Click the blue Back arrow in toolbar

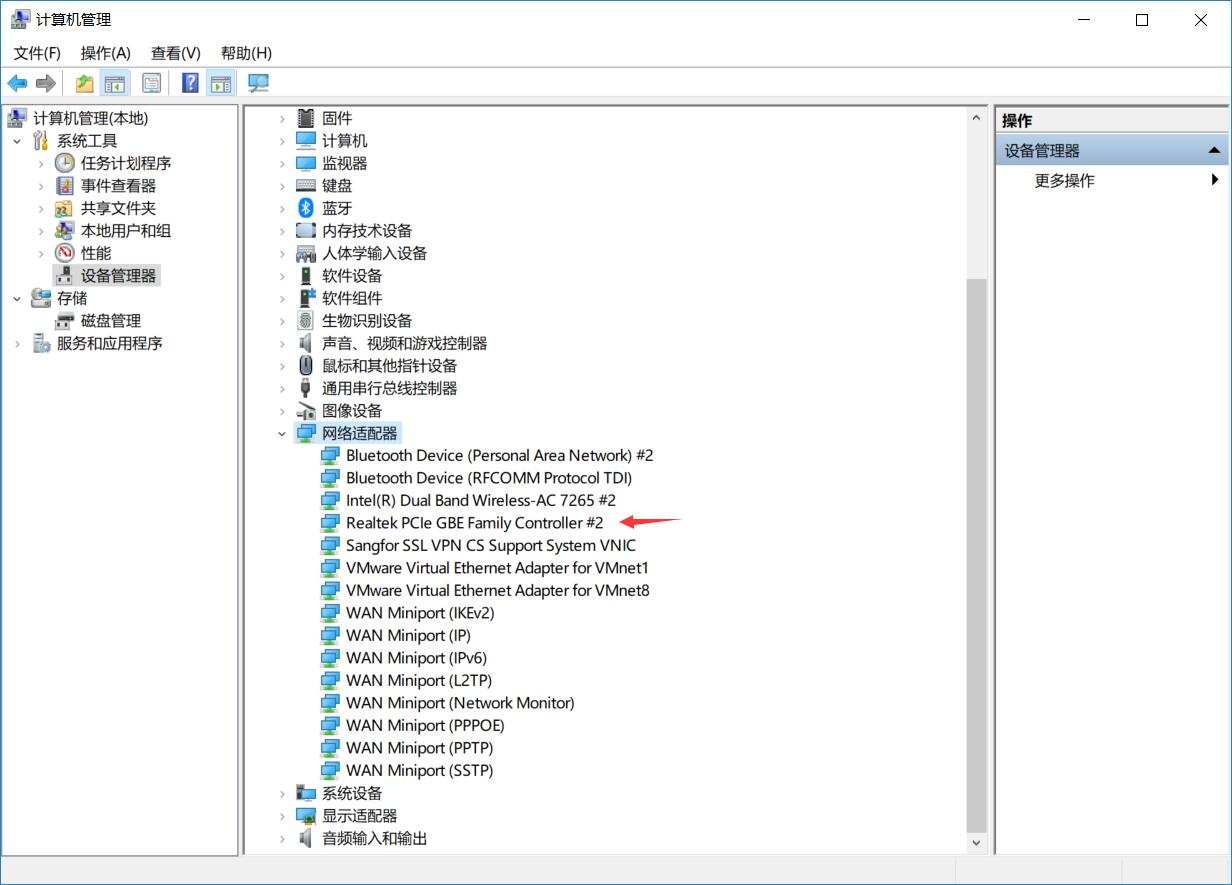[x=17, y=83]
